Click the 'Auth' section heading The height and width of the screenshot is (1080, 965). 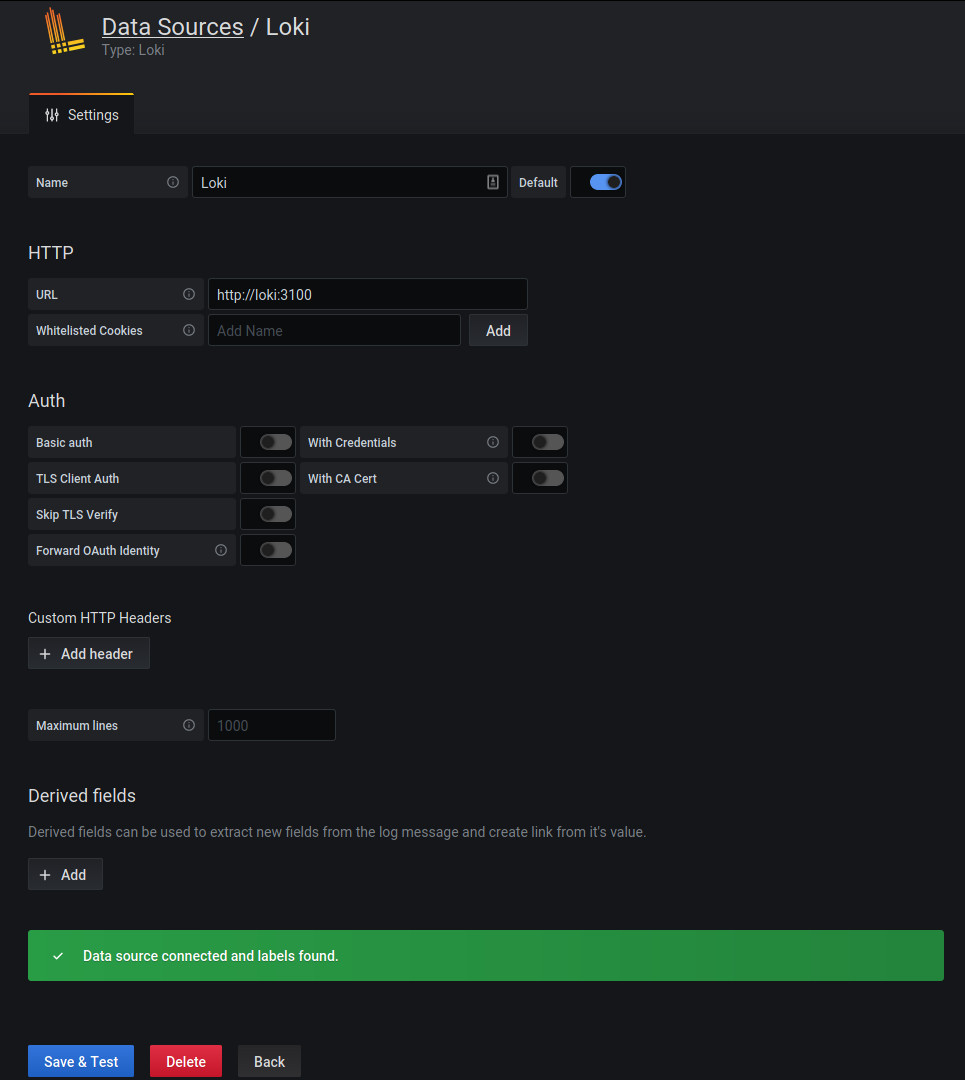[x=47, y=400]
